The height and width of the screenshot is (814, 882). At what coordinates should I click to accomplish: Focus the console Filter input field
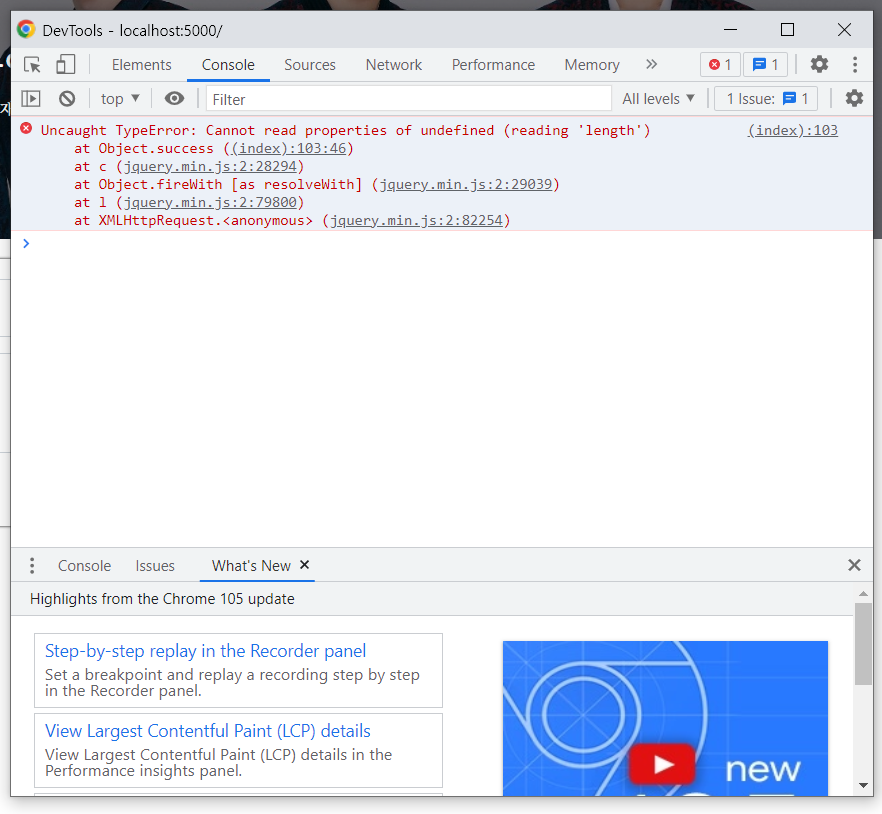point(409,99)
